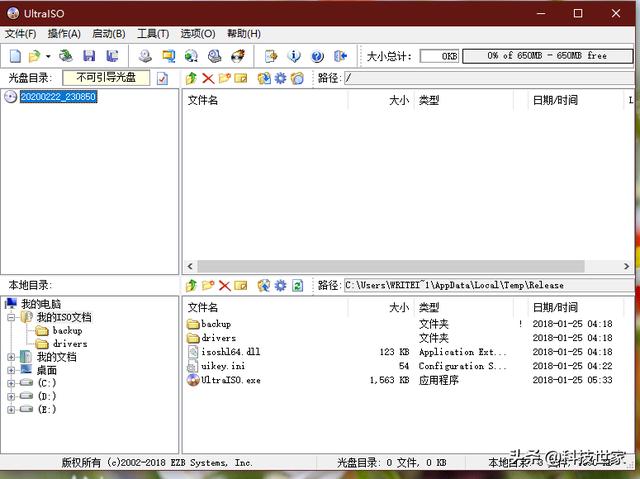Click the scroll left arrow in image list
Screen dimensions: 640x479
[190, 266]
